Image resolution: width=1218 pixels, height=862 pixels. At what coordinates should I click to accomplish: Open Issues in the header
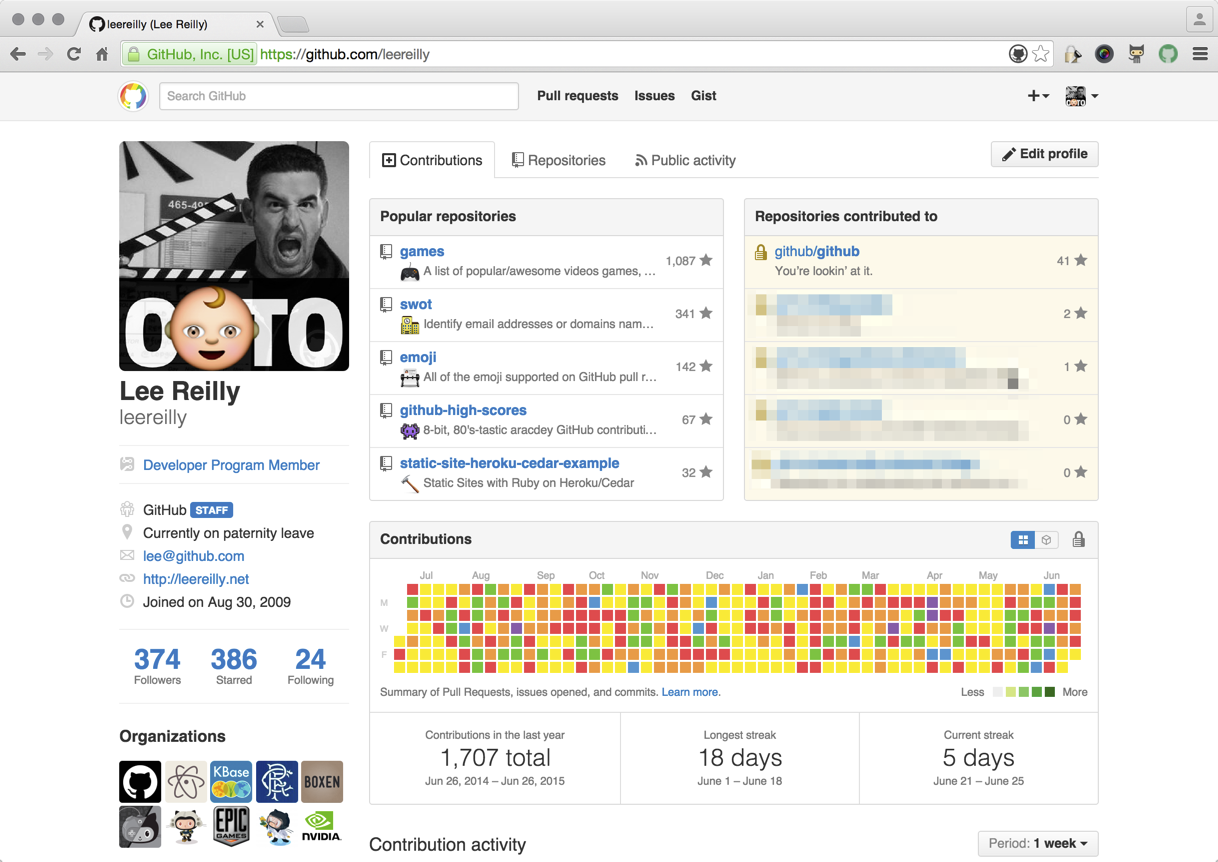click(654, 96)
